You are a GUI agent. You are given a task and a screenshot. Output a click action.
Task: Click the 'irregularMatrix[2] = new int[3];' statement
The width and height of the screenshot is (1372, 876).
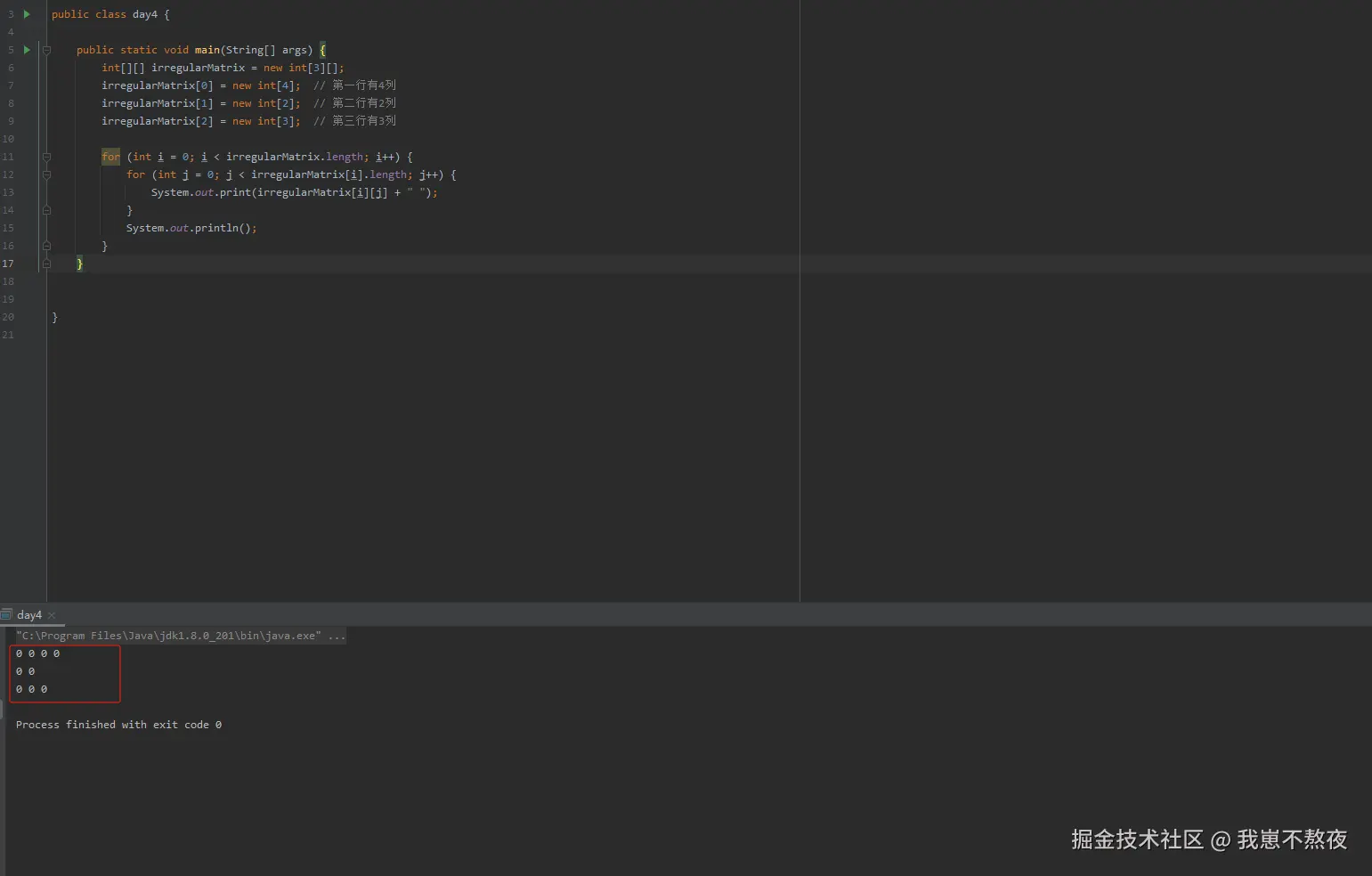coord(201,121)
